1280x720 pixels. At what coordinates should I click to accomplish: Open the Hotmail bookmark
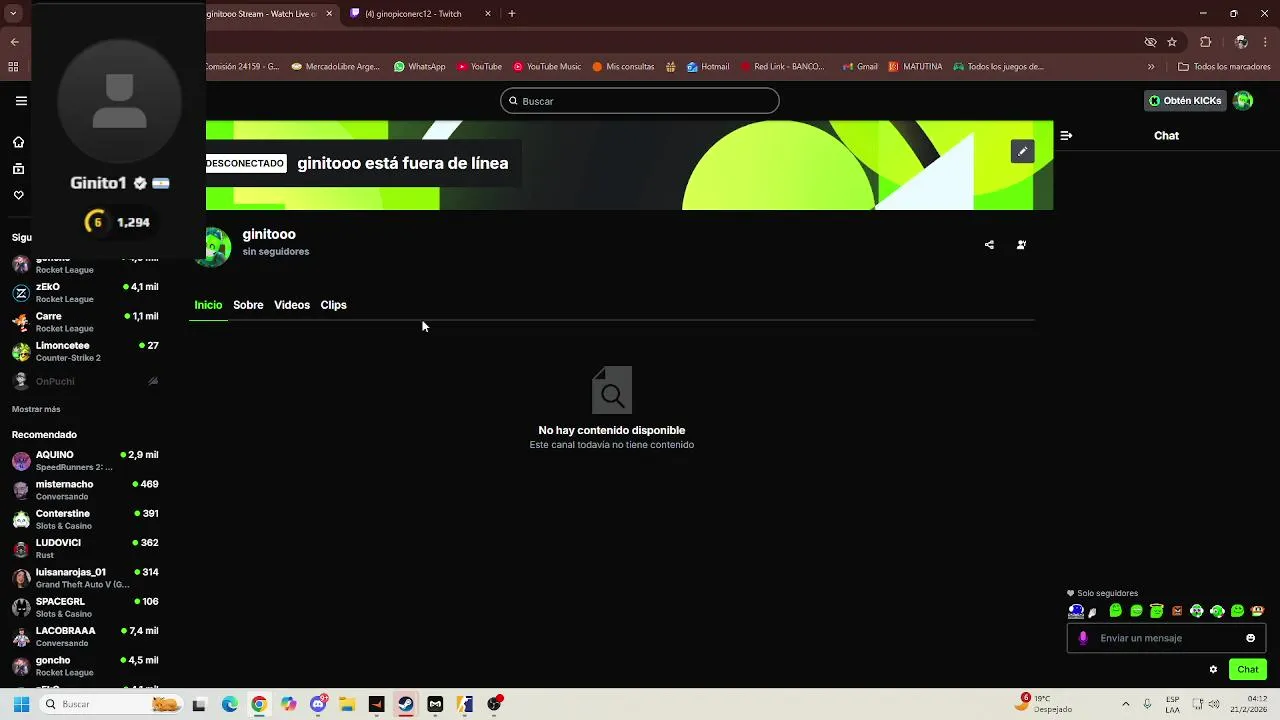pos(708,67)
